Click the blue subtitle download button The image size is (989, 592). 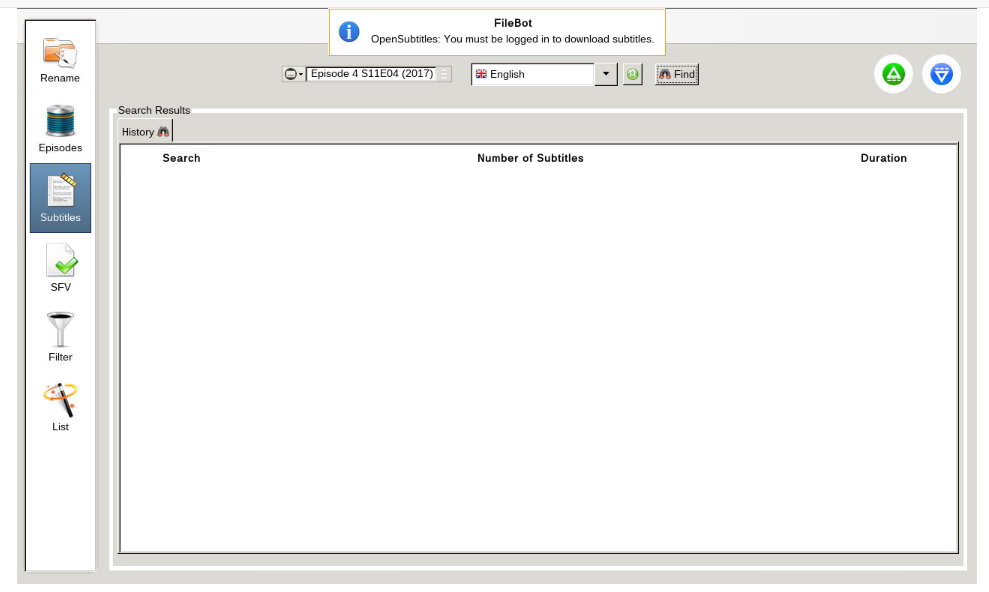[x=941, y=73]
